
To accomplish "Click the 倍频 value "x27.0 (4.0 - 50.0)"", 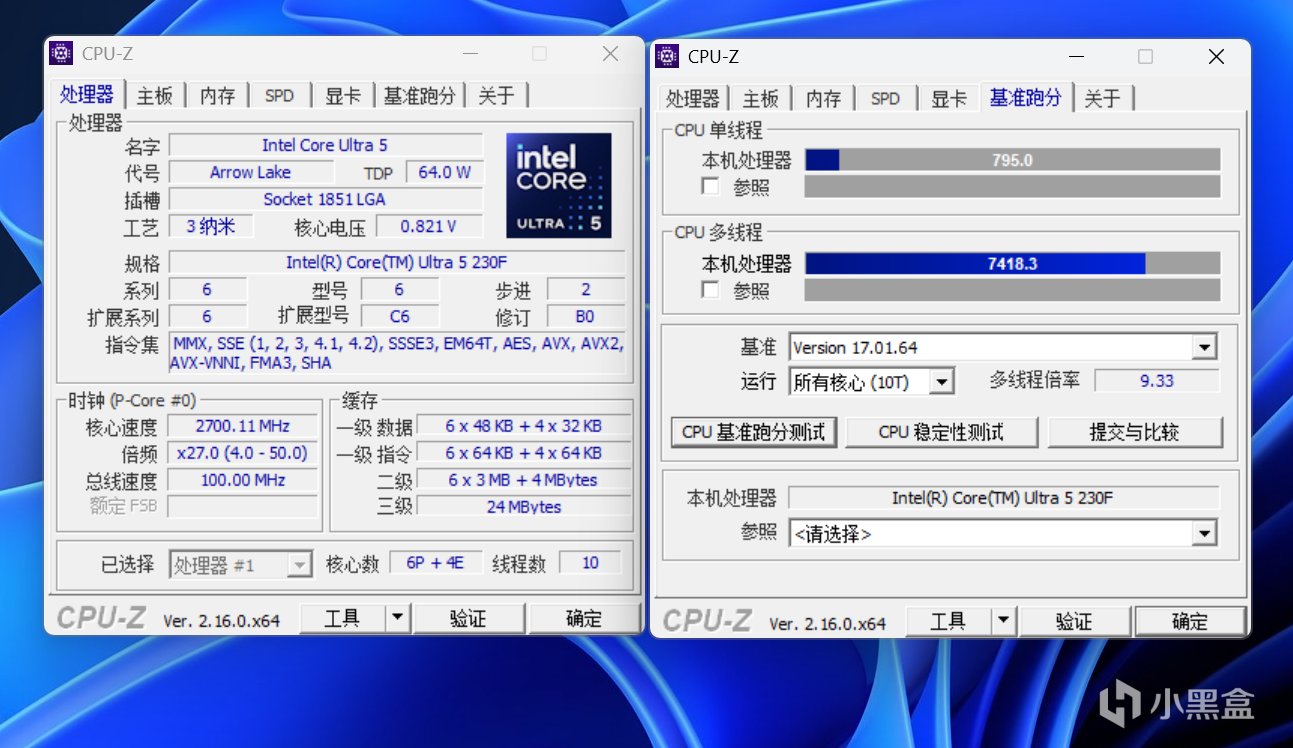I will tap(242, 453).
